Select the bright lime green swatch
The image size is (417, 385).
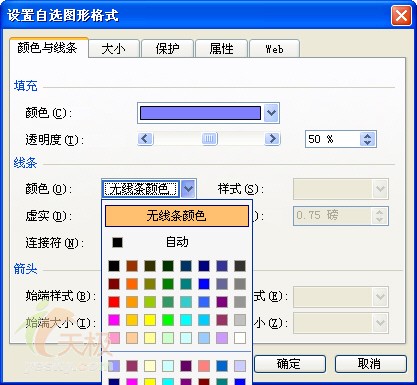[168, 320]
